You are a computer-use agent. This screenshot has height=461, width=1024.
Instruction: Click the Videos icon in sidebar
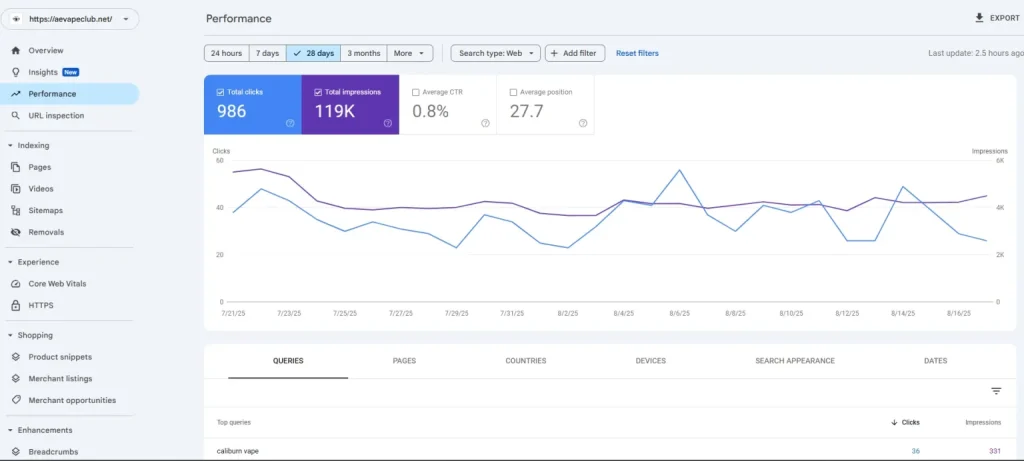coord(16,189)
